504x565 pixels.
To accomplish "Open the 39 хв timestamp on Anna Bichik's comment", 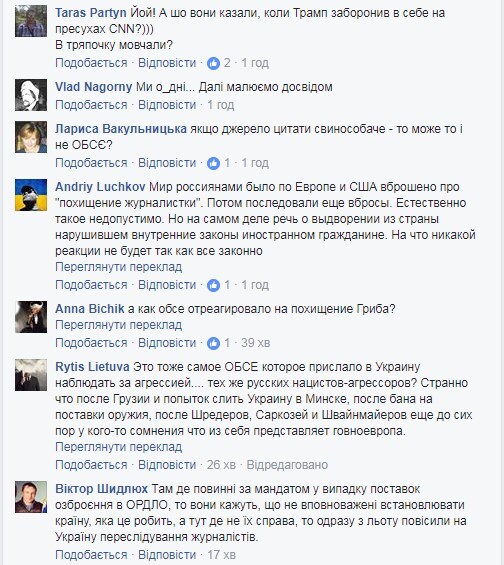I will (x=255, y=343).
